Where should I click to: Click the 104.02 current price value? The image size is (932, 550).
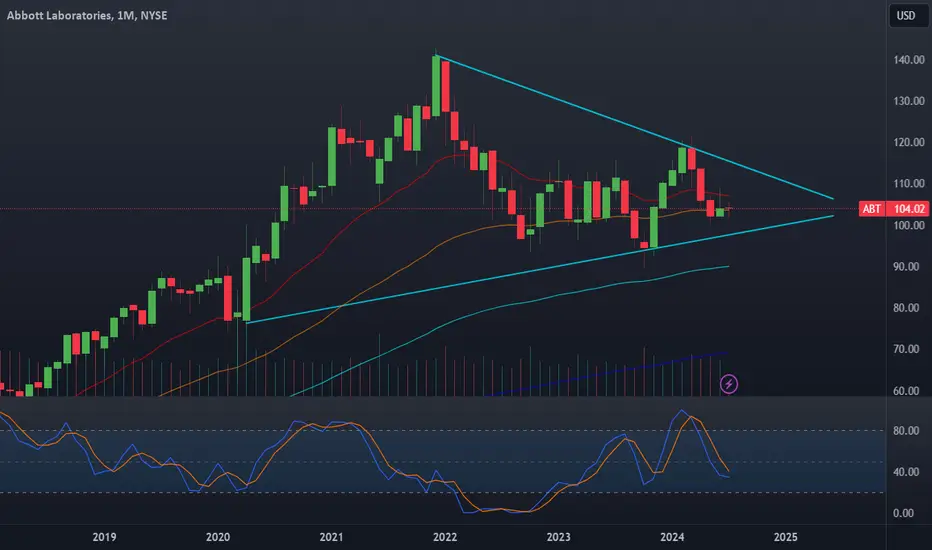(908, 209)
